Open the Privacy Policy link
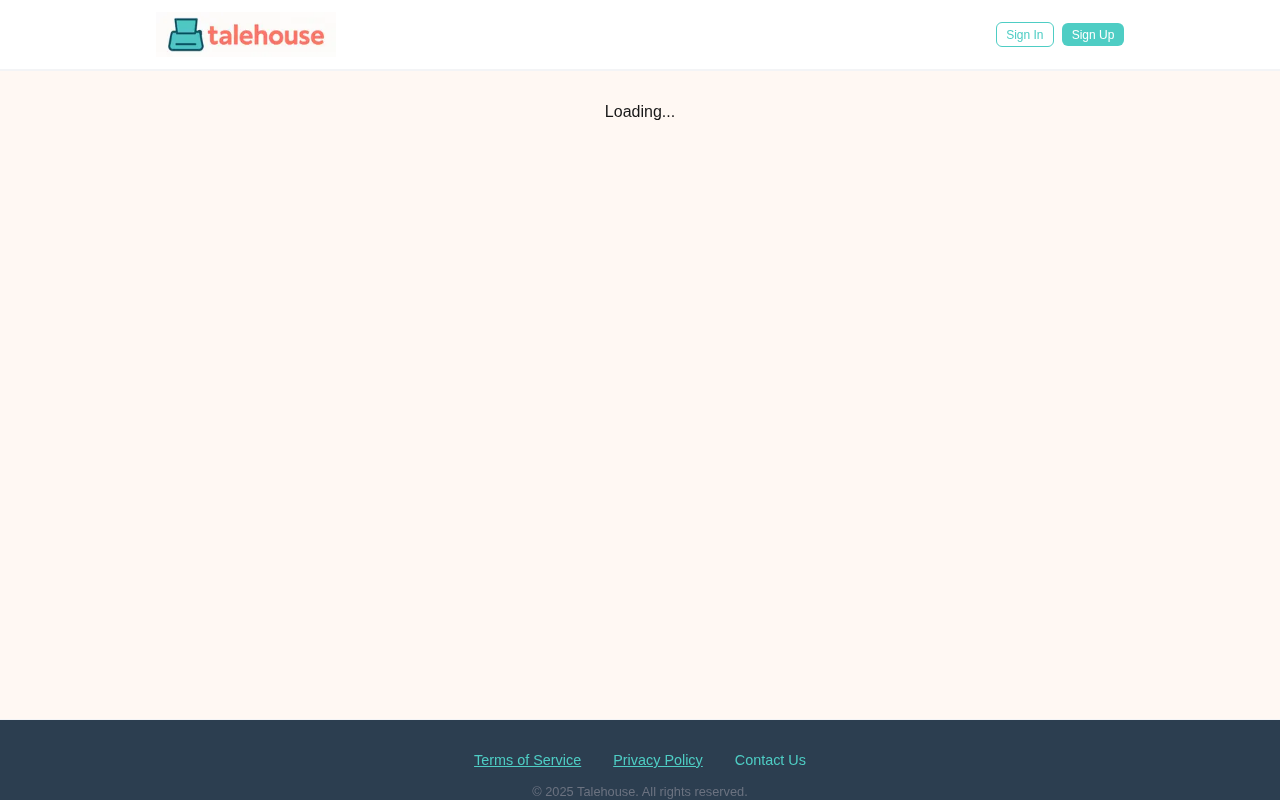The image size is (1280, 800). click(x=658, y=760)
